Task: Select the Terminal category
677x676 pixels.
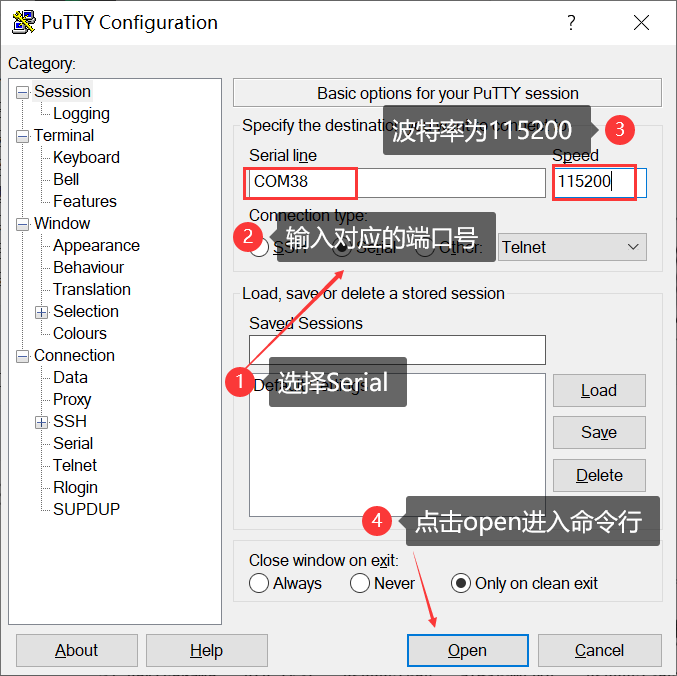Action: 64,136
